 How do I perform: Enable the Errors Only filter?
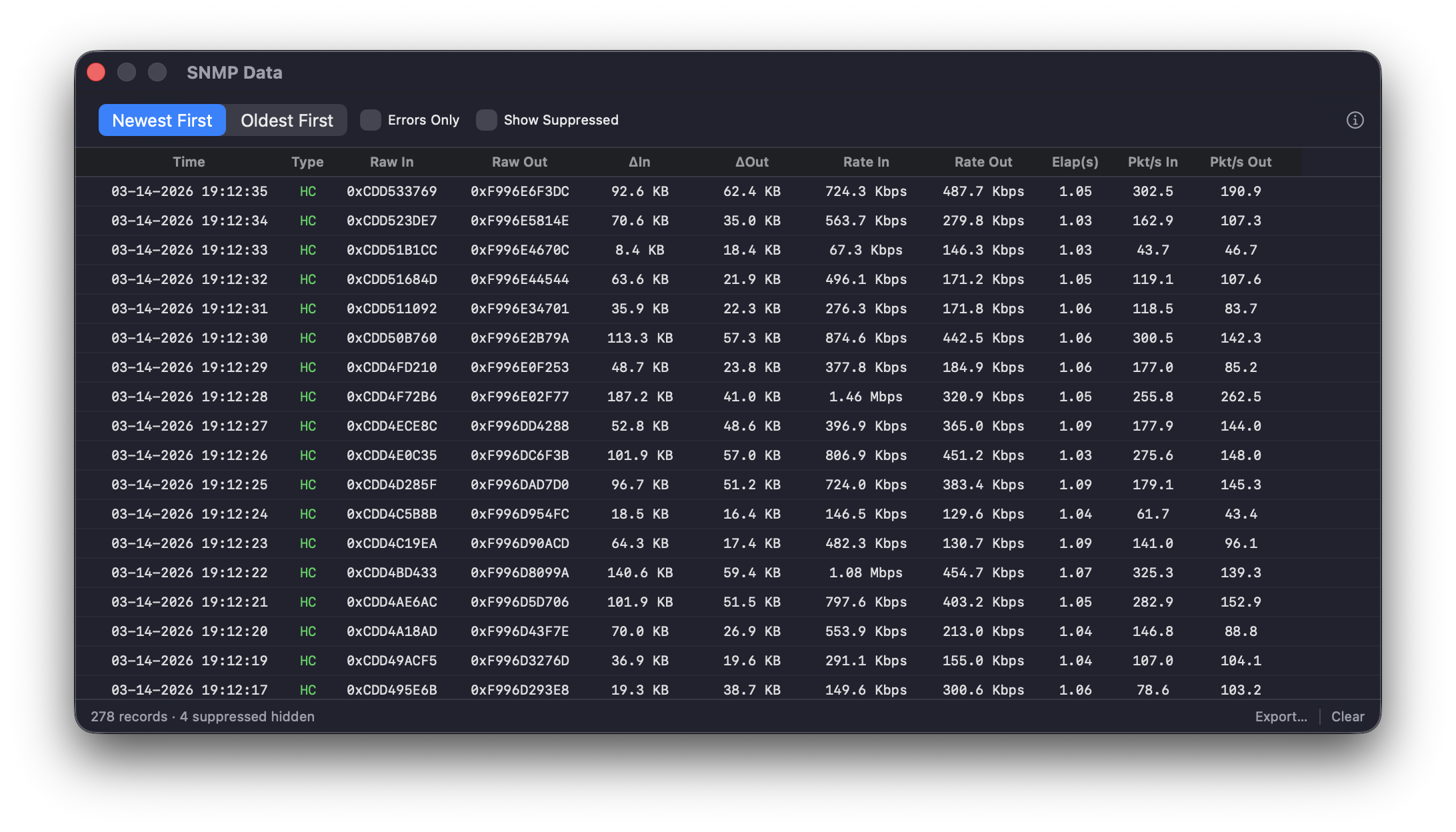pyautogui.click(x=370, y=120)
